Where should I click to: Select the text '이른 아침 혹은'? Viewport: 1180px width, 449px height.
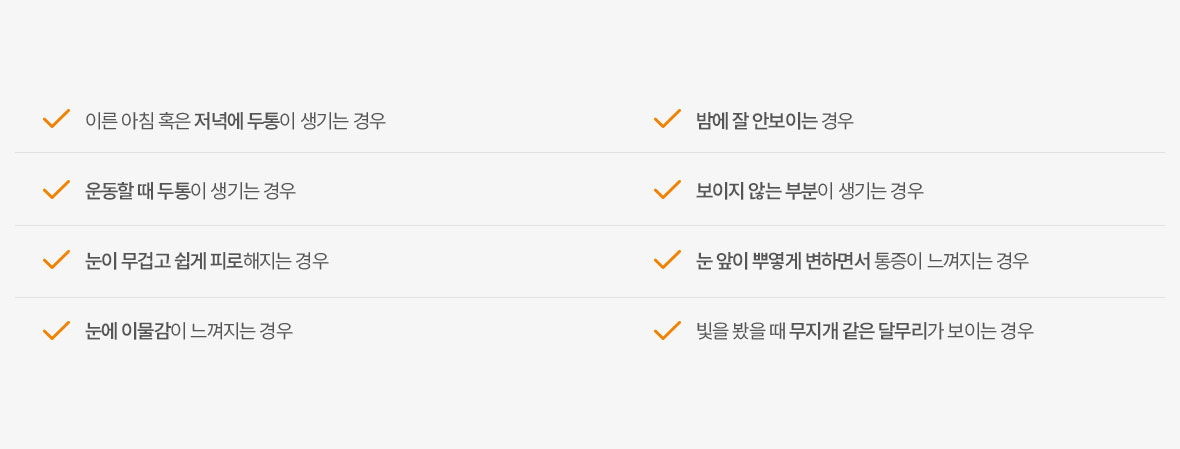coord(138,120)
